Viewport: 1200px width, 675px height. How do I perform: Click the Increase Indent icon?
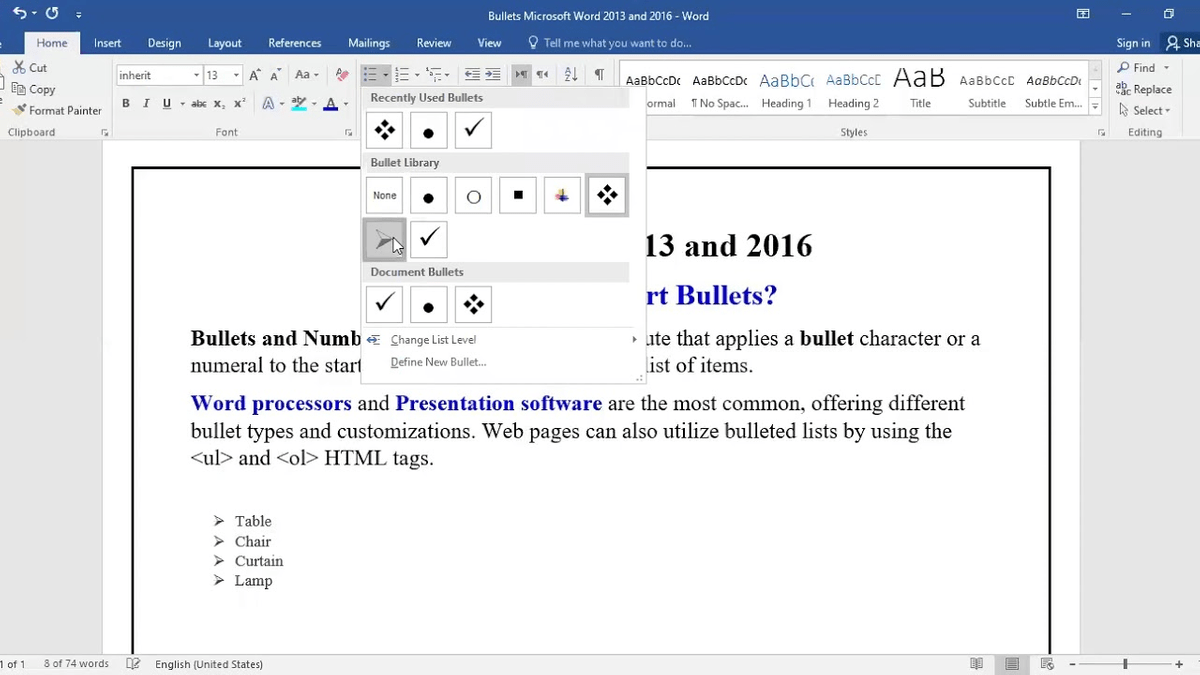point(493,75)
